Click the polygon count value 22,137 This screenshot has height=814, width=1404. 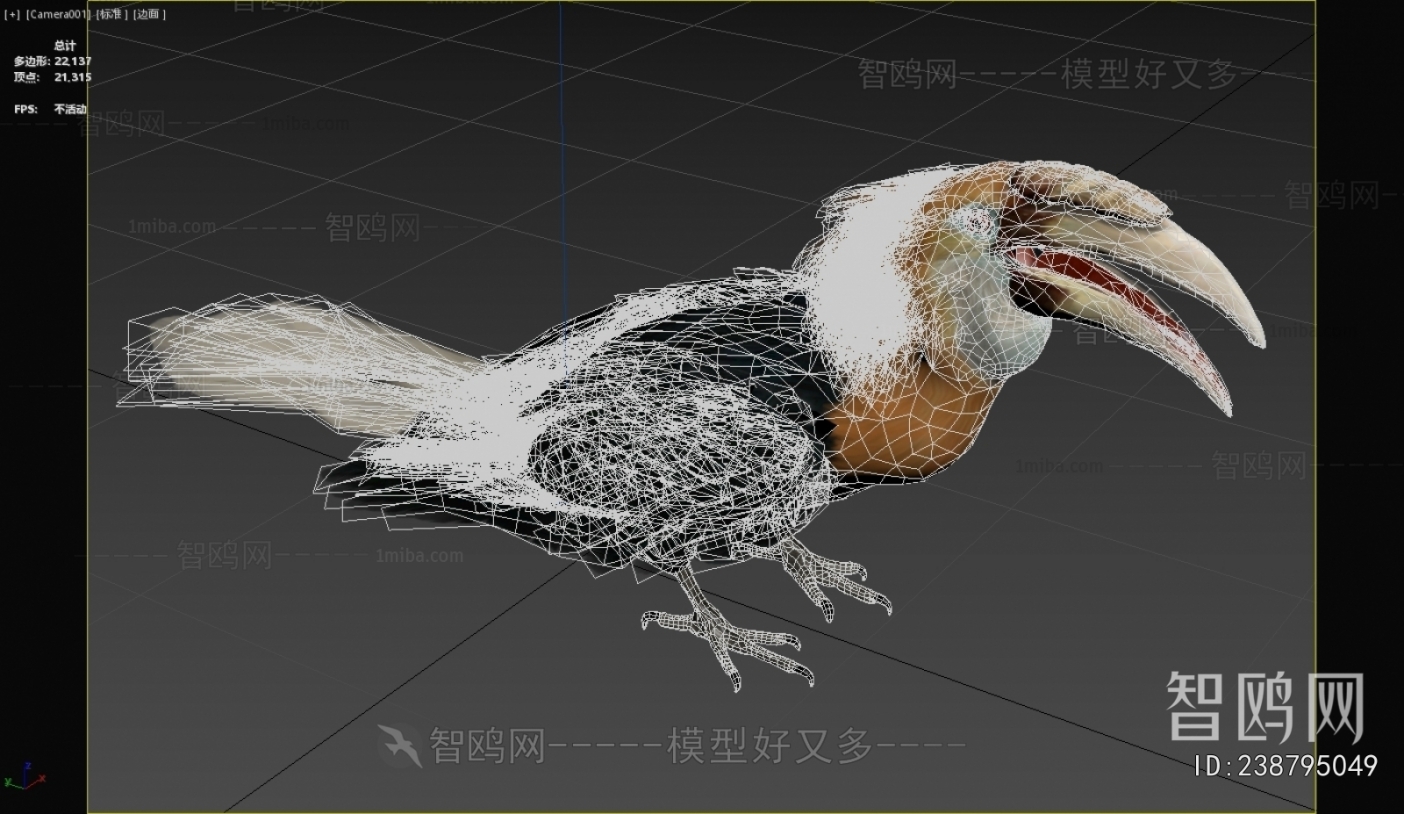coord(73,61)
